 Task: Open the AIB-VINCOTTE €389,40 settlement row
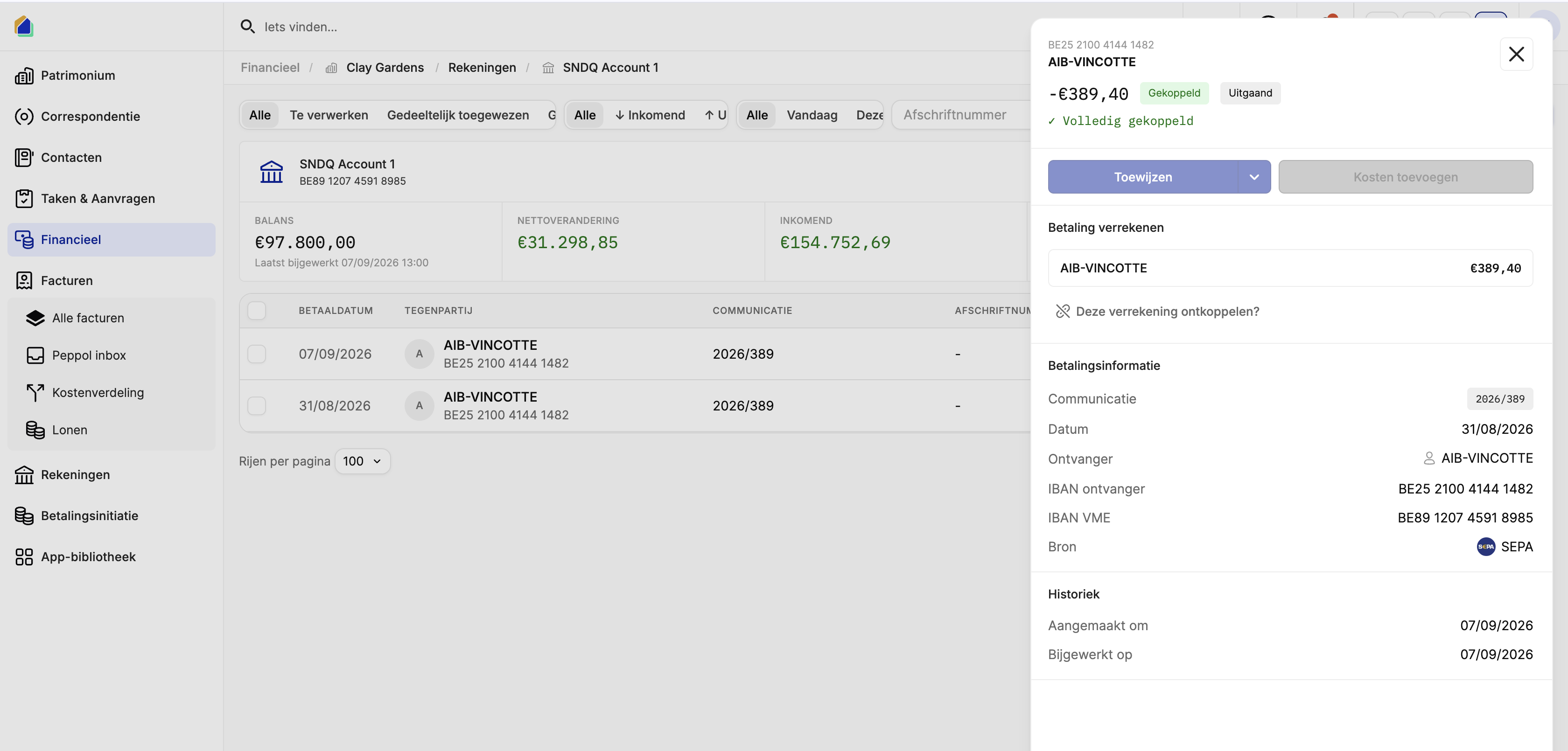1290,268
